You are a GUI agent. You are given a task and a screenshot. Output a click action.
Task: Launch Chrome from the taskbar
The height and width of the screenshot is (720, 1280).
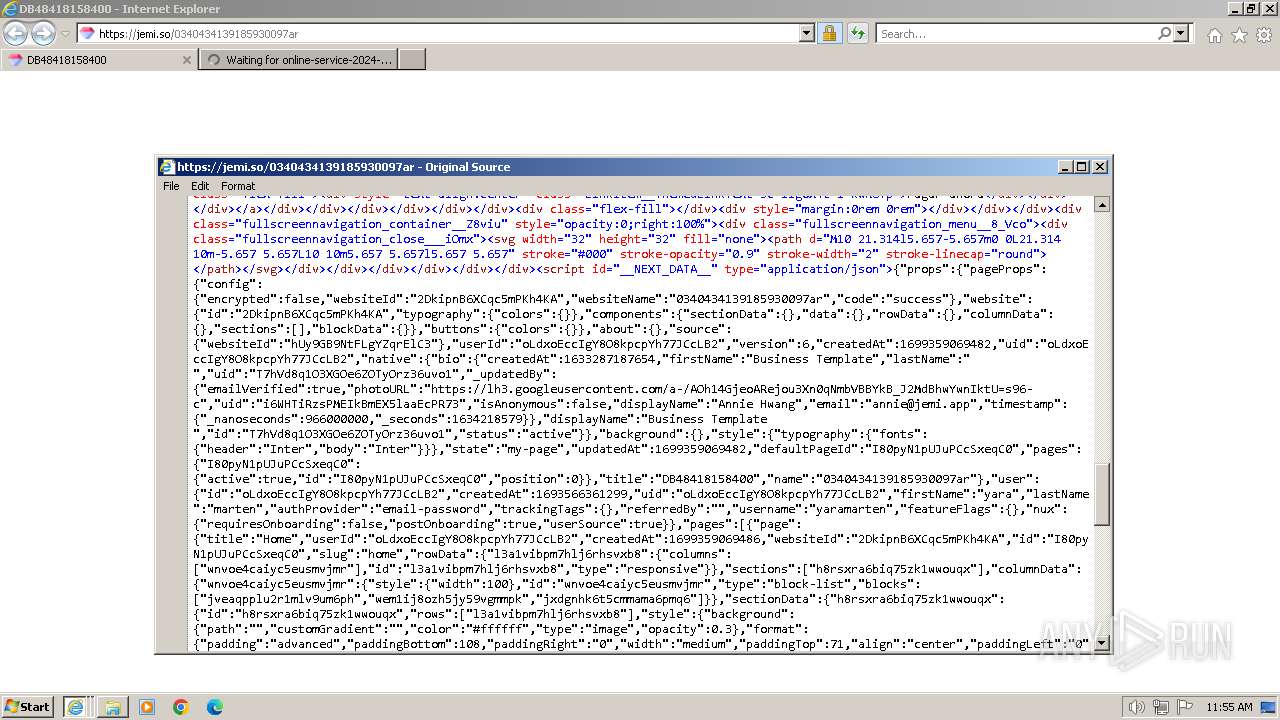pyautogui.click(x=181, y=707)
